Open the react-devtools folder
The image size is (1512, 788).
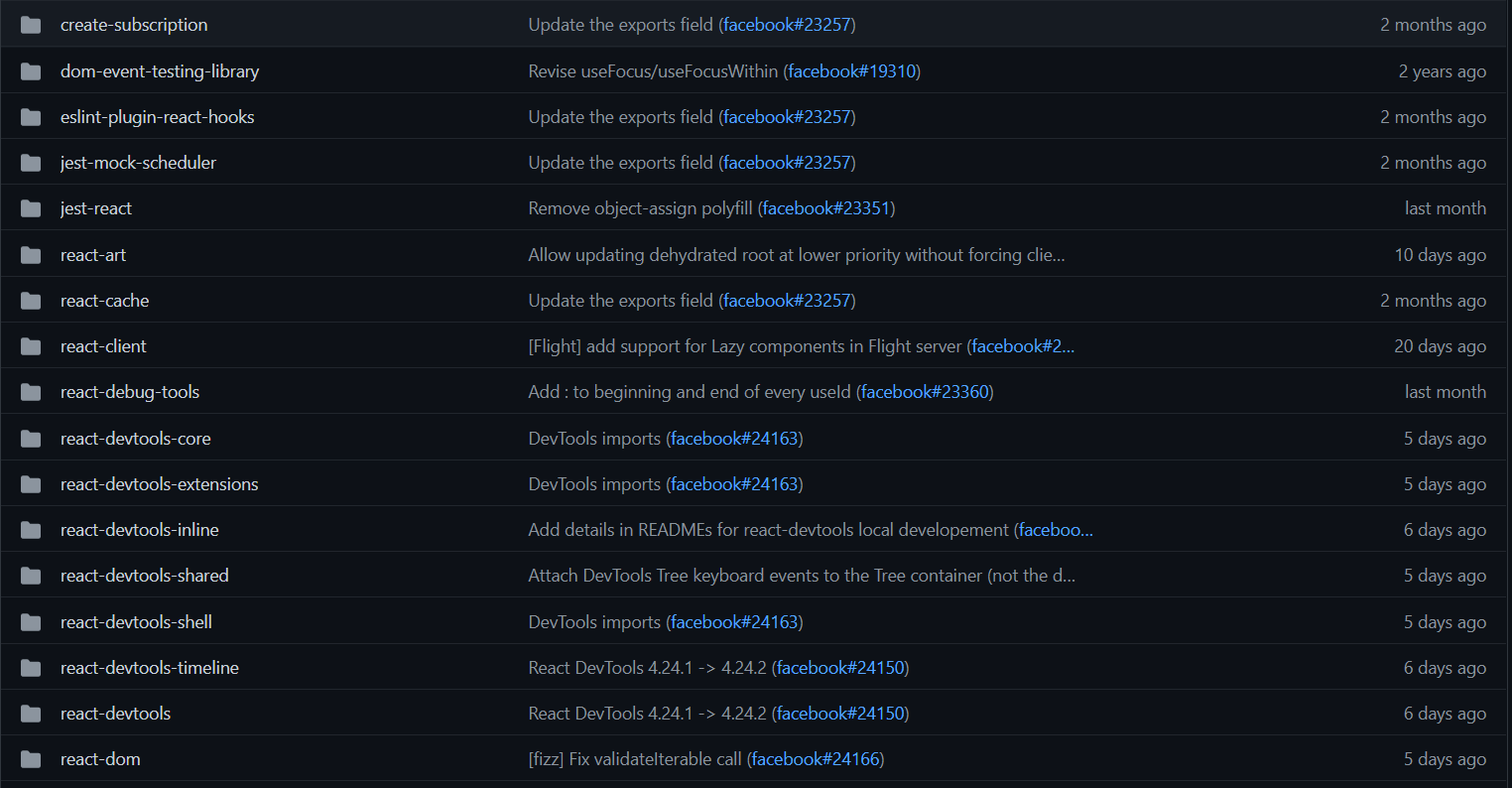pyautogui.click(x=116, y=714)
